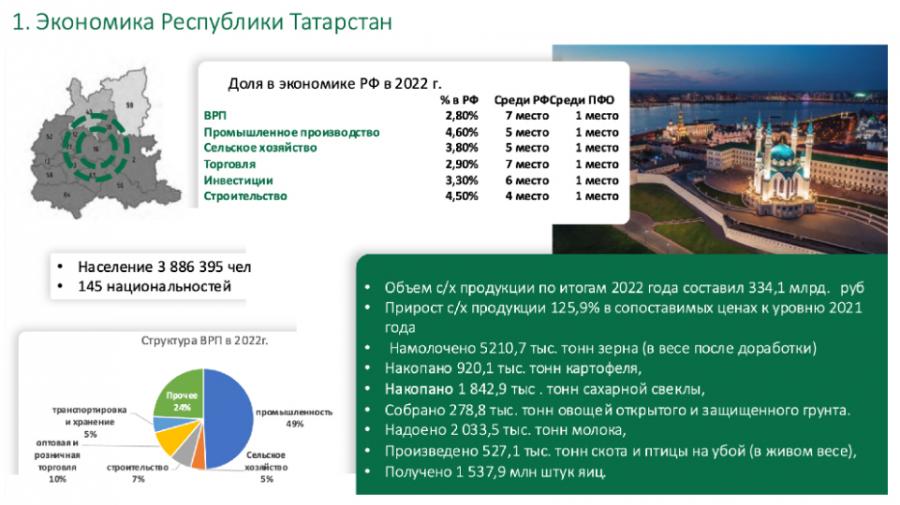This screenshot has height=505, width=900.
Task: Click the '% в РФ' column header
Action: tap(459, 100)
